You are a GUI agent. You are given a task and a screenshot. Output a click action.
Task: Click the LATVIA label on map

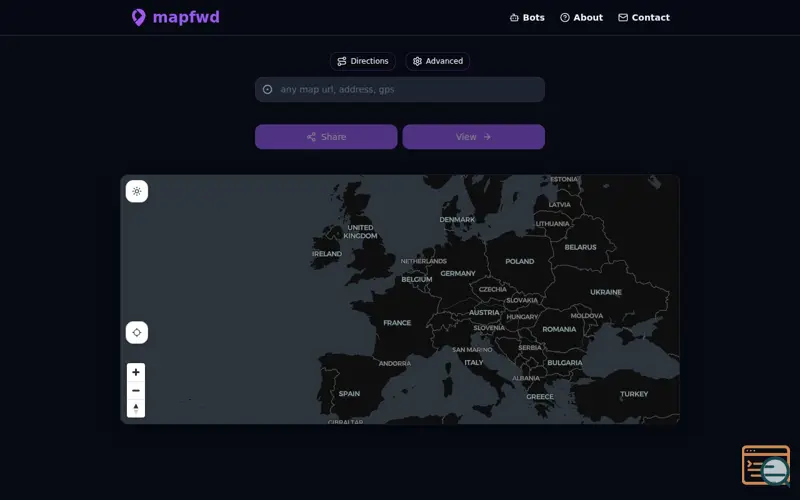tap(560, 205)
